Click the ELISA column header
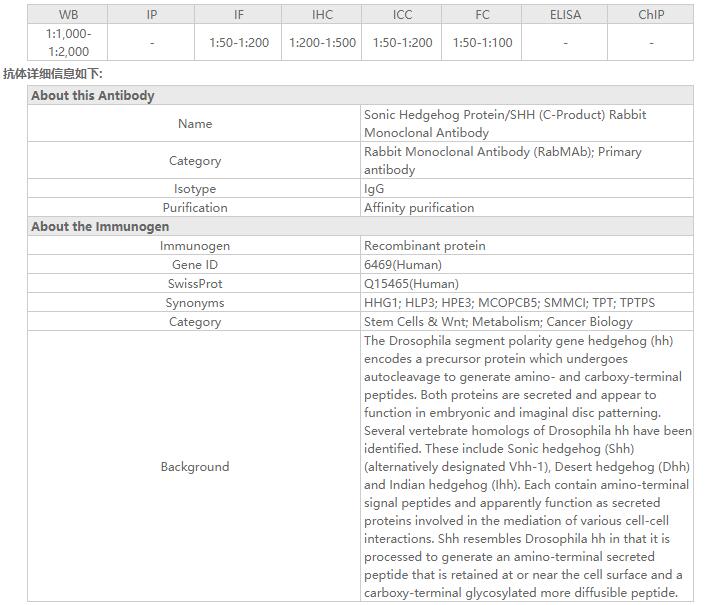The height and width of the screenshot is (605, 706). tap(565, 15)
